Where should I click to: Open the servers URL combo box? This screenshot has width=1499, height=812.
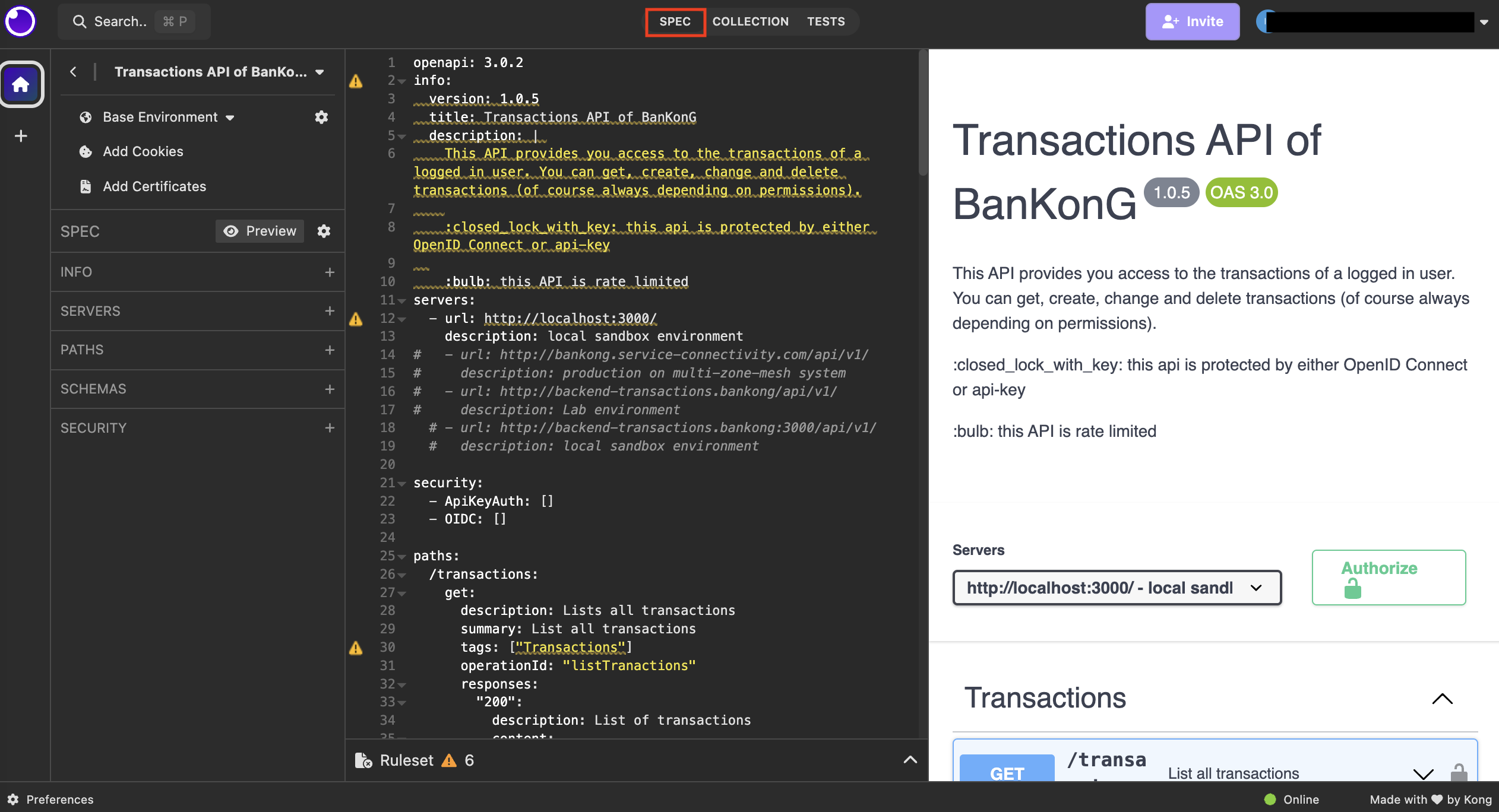tap(1117, 588)
